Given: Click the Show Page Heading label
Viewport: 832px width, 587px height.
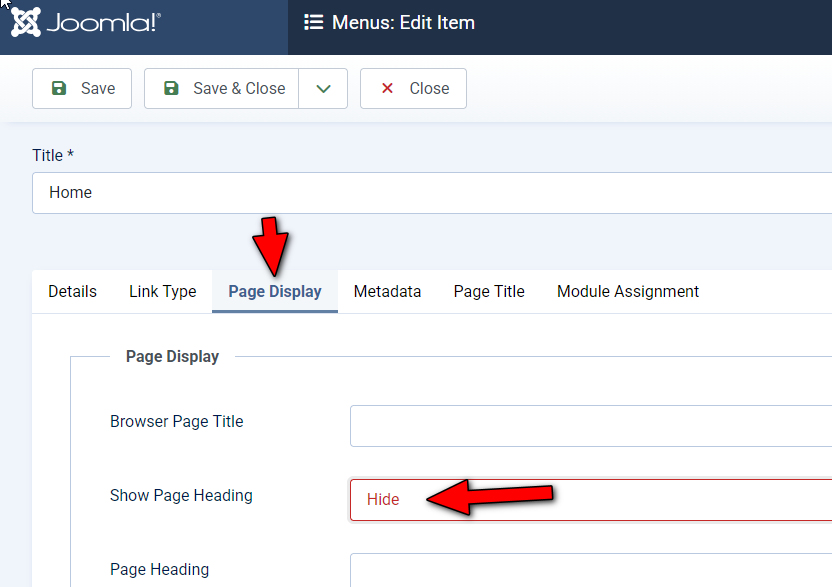Looking at the screenshot, I should click(181, 496).
